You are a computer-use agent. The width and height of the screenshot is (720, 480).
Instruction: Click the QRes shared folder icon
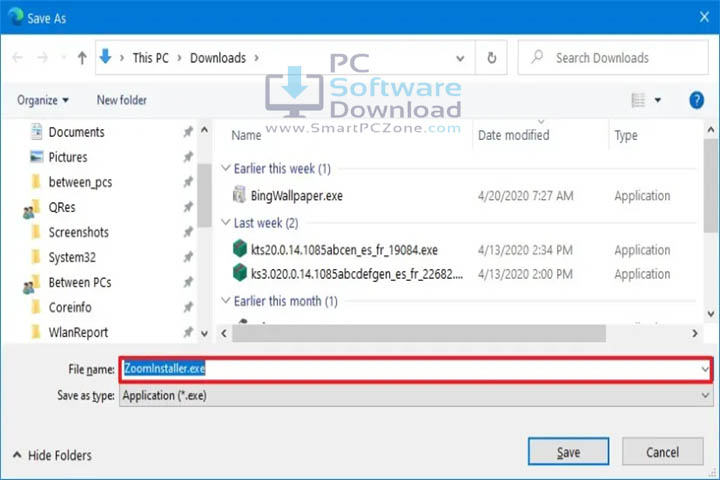tap(31, 208)
